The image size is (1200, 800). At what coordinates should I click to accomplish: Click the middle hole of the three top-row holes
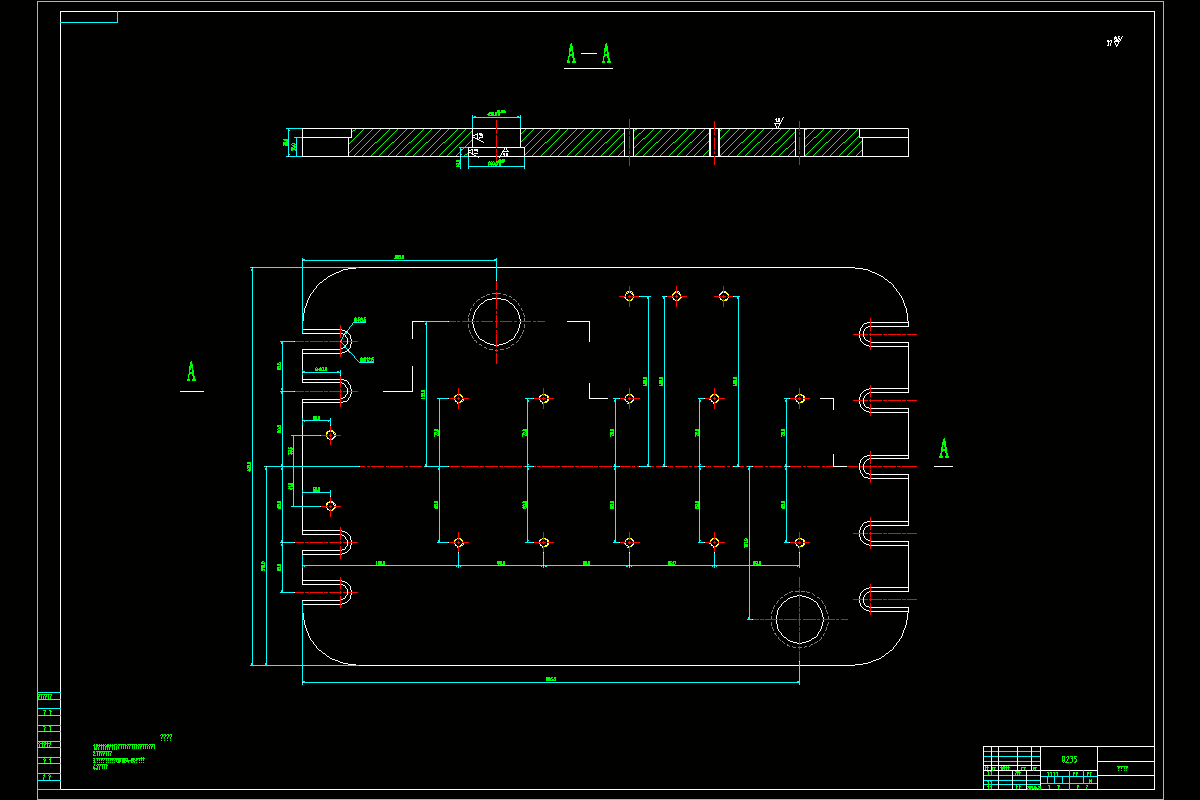[x=676, y=296]
